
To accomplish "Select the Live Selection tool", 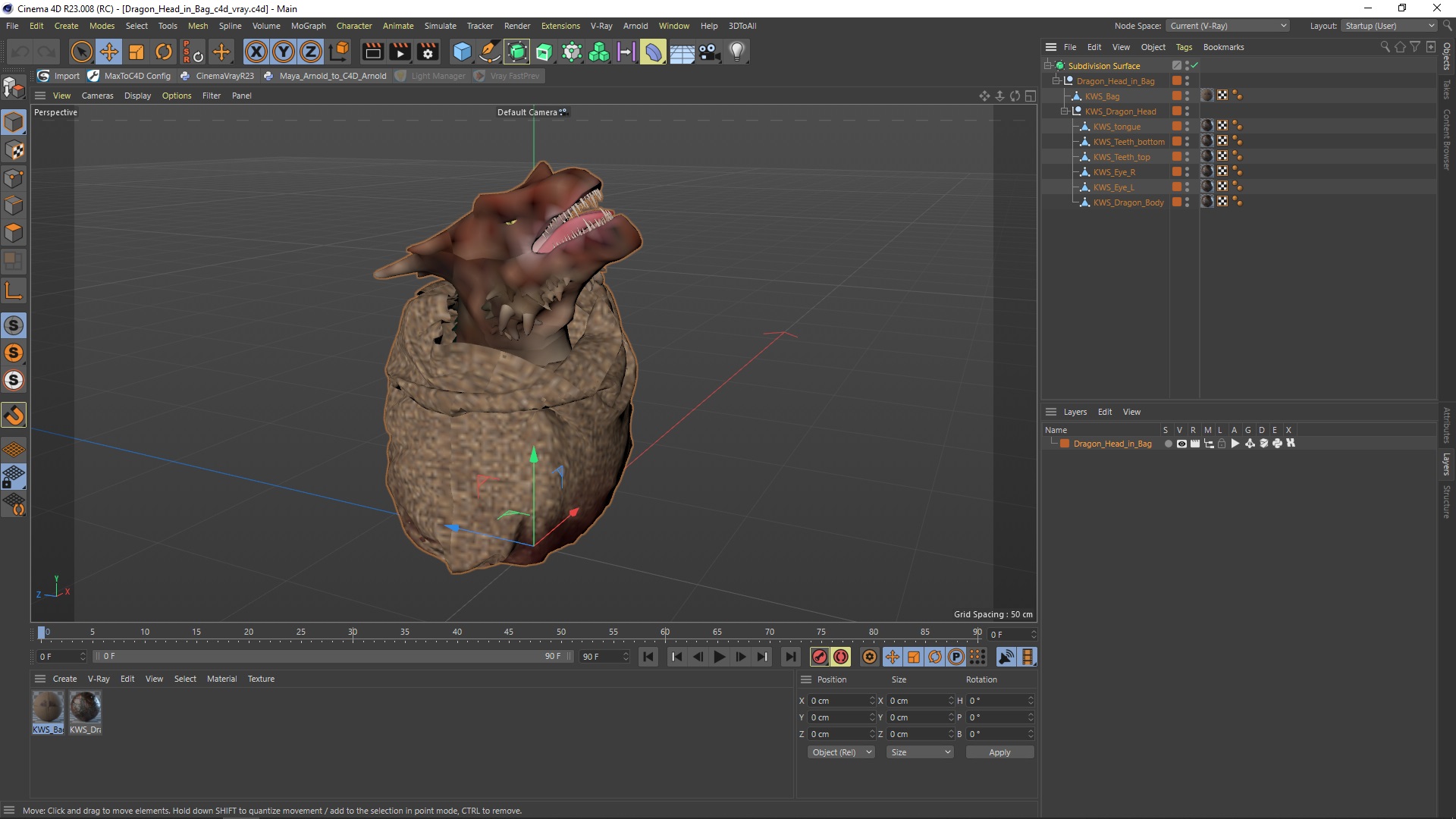I will 81,52.
